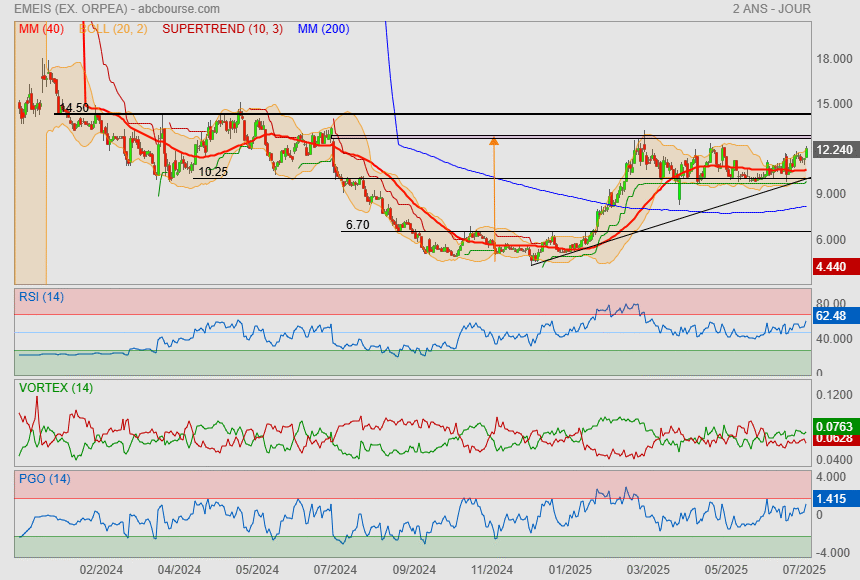Viewport: 860px width, 580px height.
Task: Select the MM (200) legend label
Action: pyautogui.click(x=324, y=29)
